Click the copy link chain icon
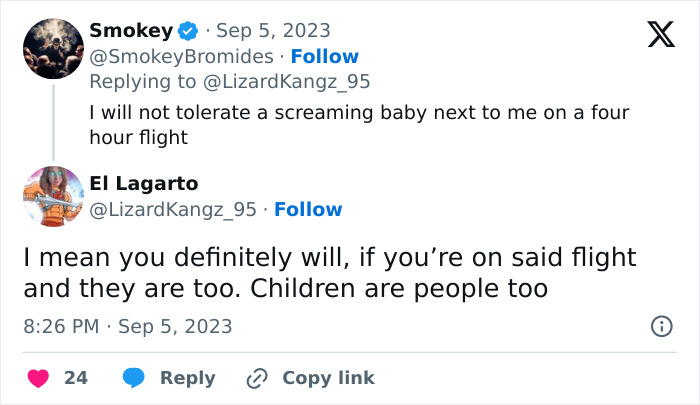The width and height of the screenshot is (700, 405). pyautogui.click(x=257, y=377)
